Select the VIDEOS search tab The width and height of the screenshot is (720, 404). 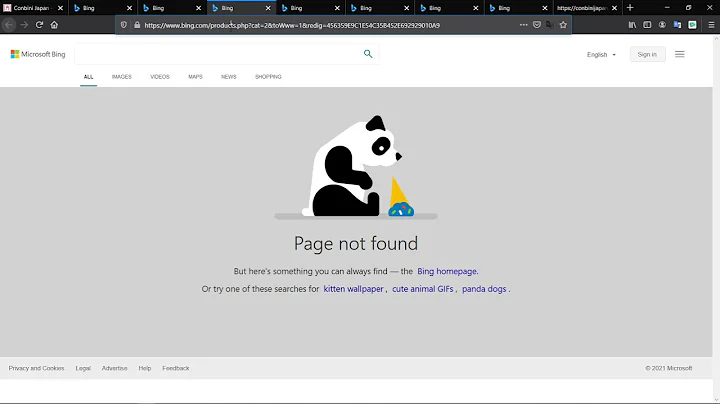click(x=160, y=77)
